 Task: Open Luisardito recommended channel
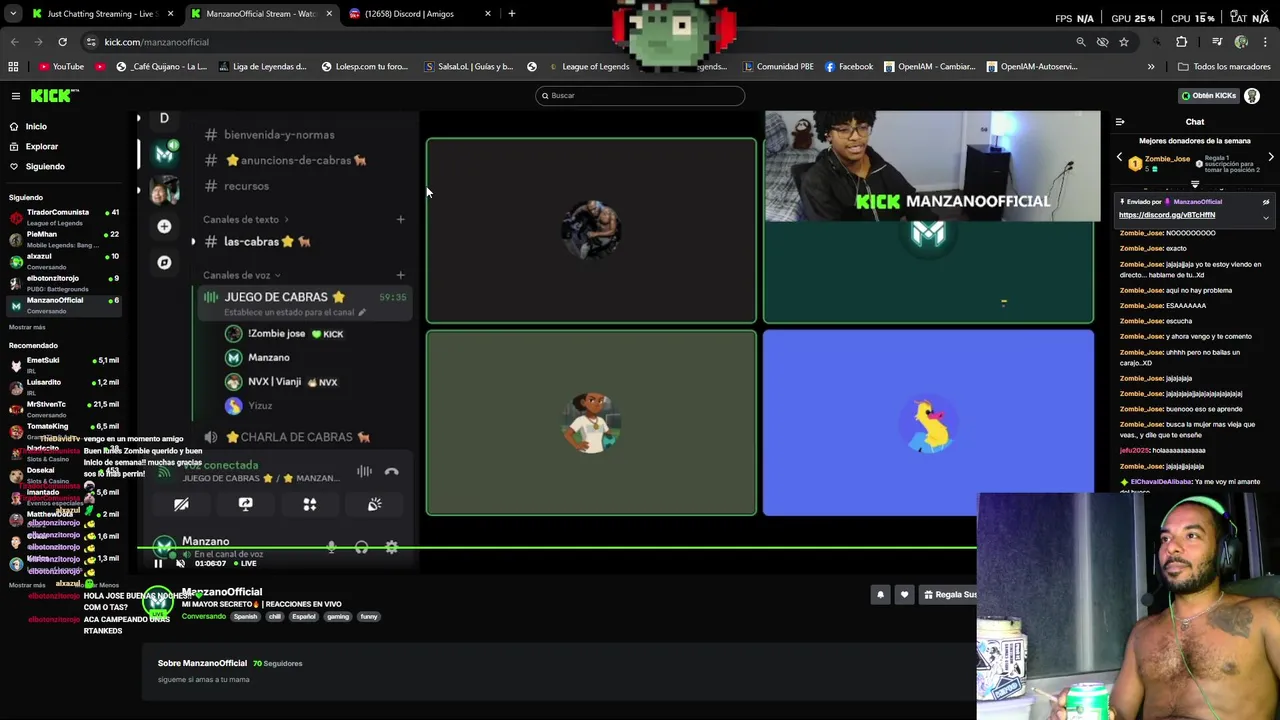(x=63, y=387)
